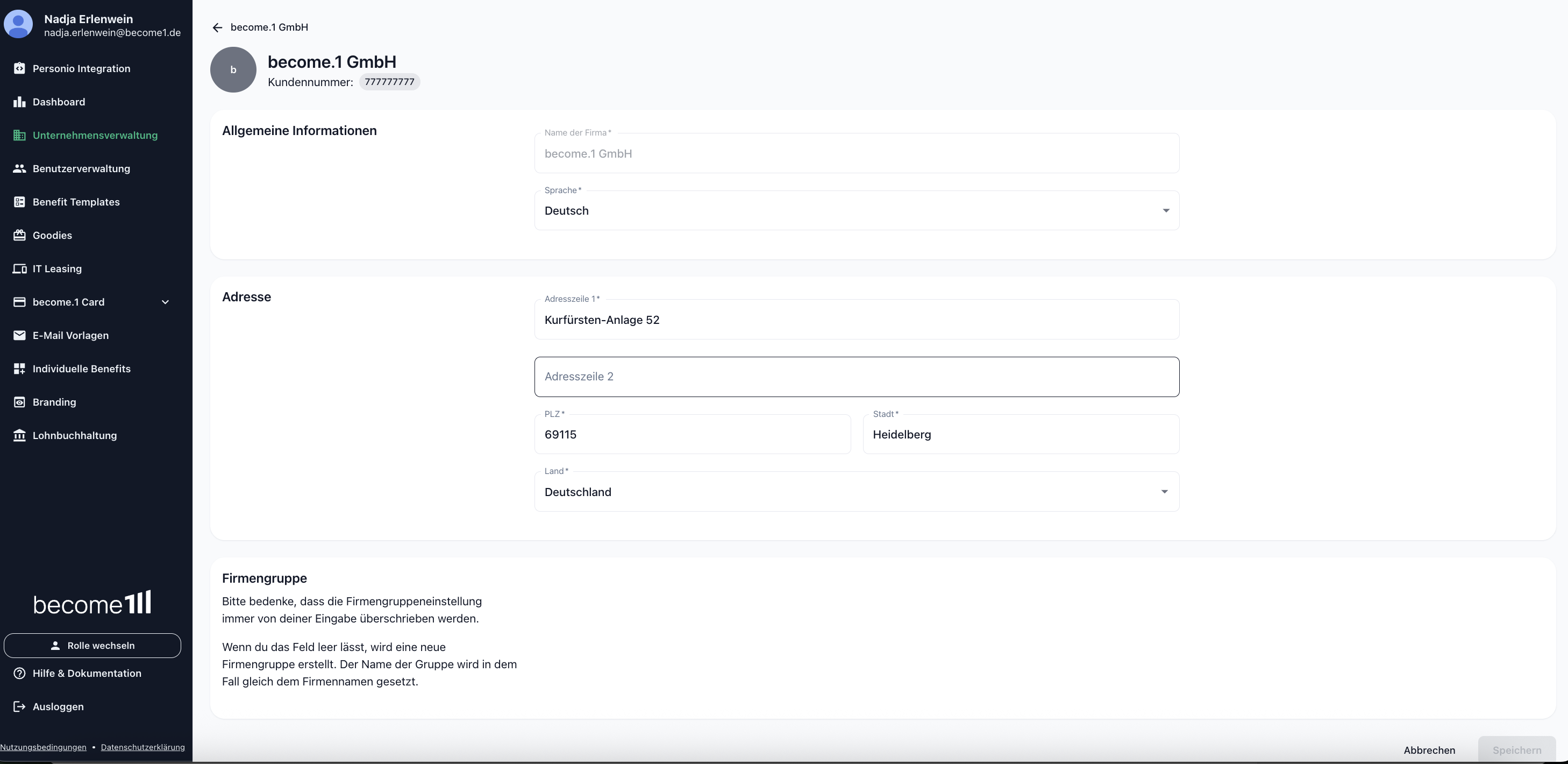Image resolution: width=1568 pixels, height=764 pixels.
Task: Click the Allgemeine Informationen heading
Action: coord(300,130)
